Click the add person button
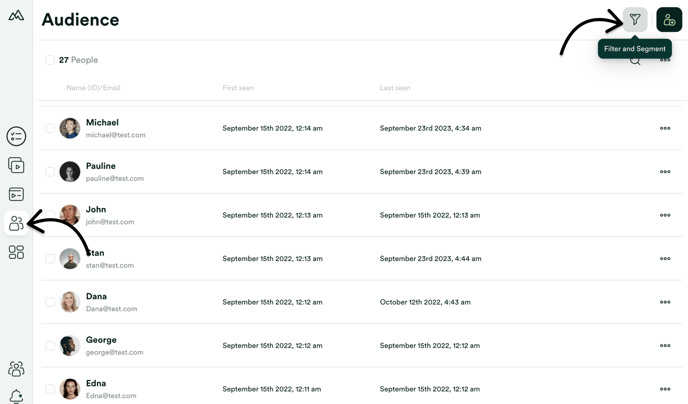The height and width of the screenshot is (404, 688). (669, 20)
